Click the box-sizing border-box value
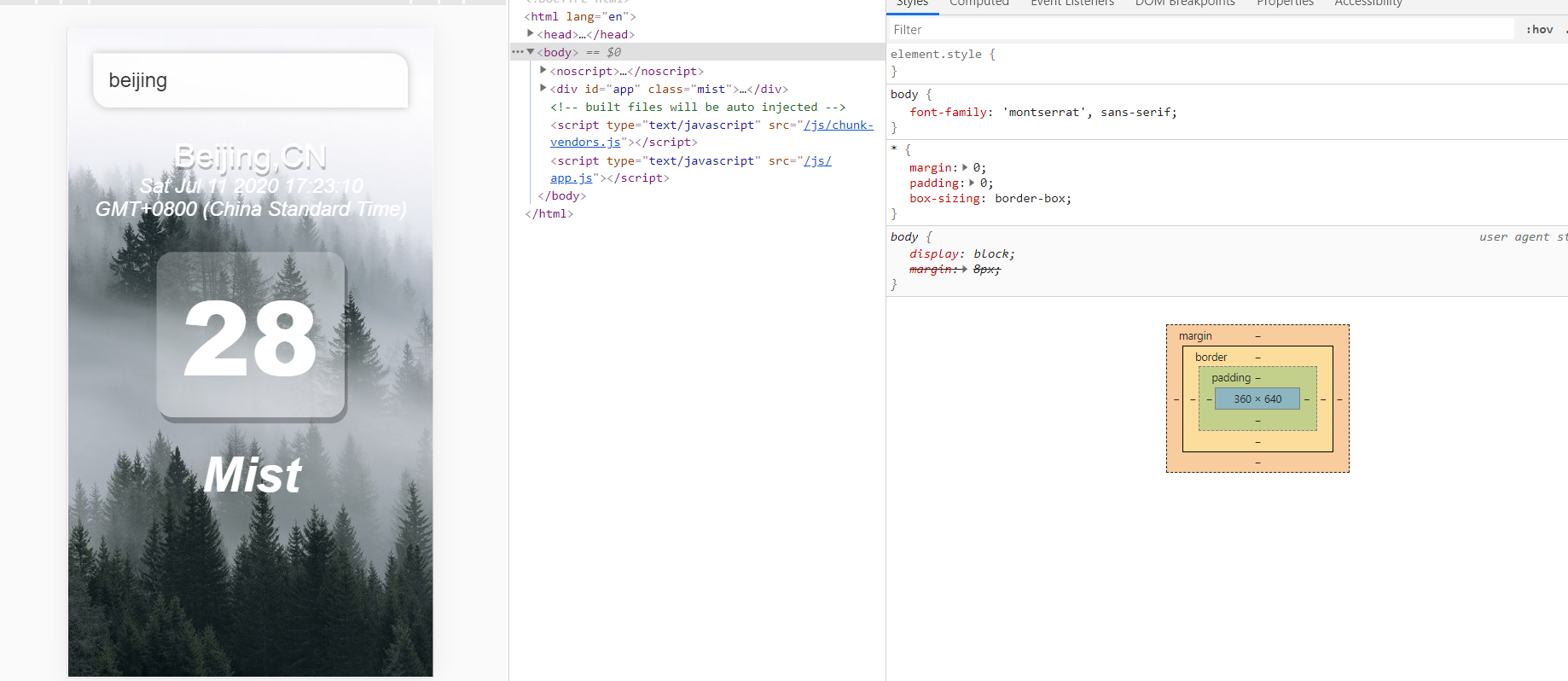 (1032, 199)
